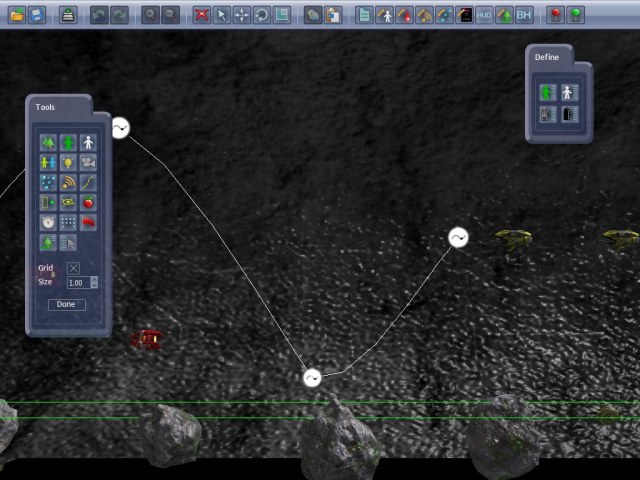This screenshot has height=480, width=640.
Task: Select the lowest spline path node
Action: 313,378
